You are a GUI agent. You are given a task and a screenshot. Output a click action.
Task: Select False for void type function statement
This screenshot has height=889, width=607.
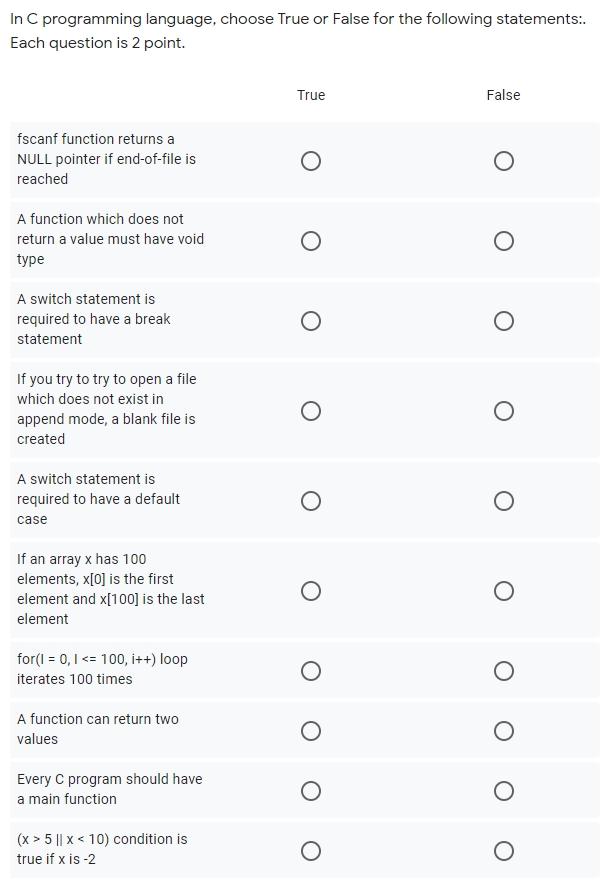pyautogui.click(x=503, y=241)
